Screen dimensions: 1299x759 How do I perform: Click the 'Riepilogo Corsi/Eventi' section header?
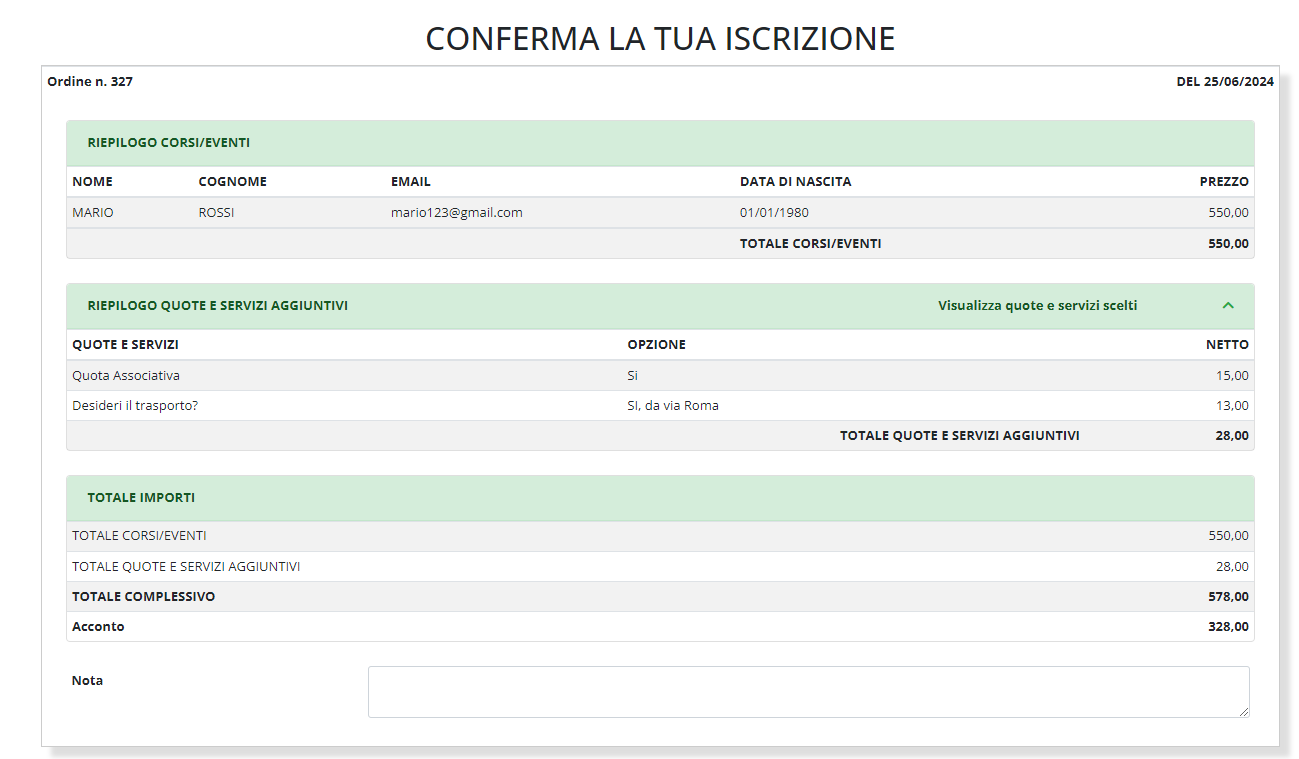[168, 143]
